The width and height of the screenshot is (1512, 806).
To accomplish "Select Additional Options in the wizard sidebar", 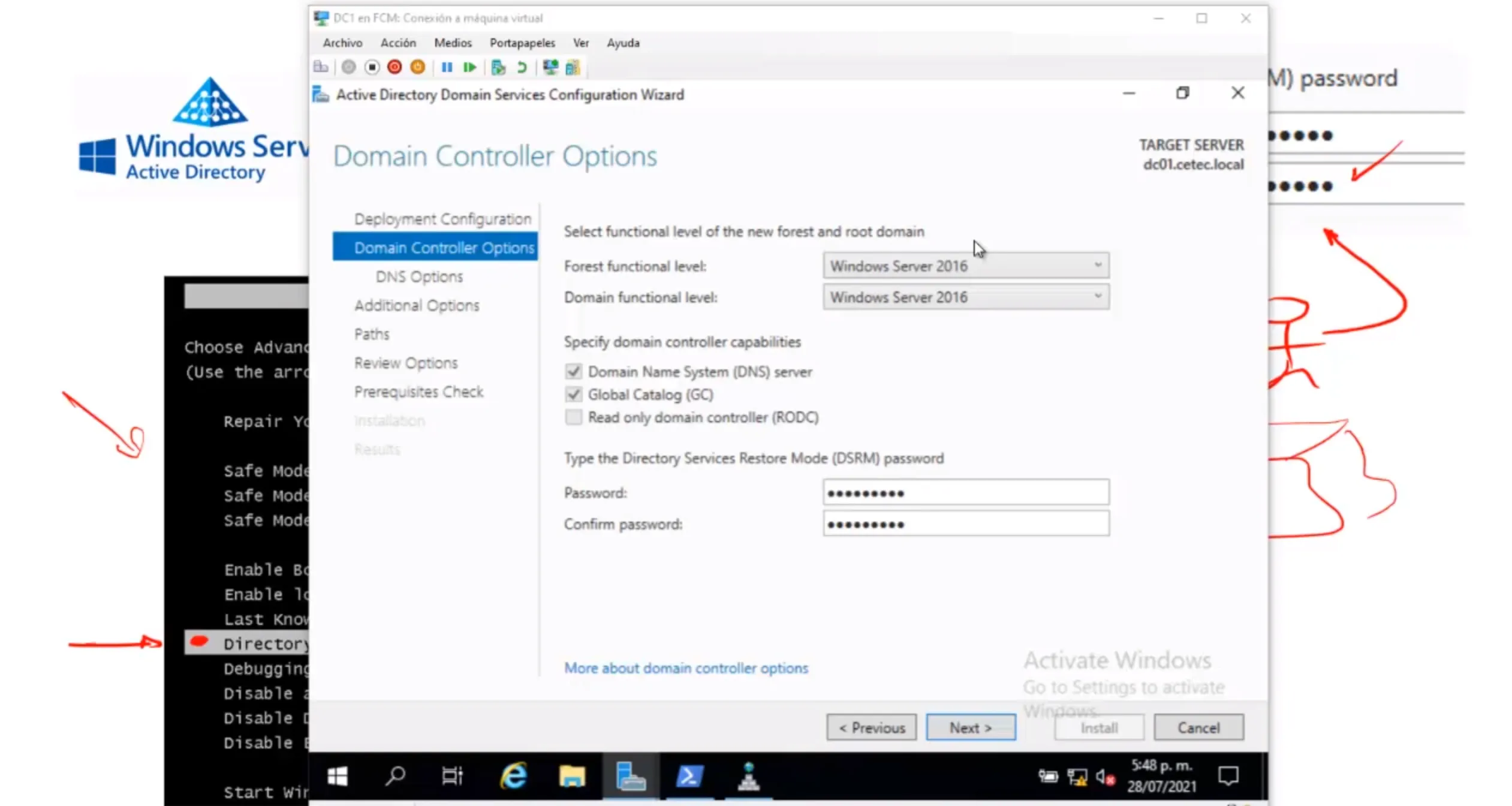I will click(417, 305).
